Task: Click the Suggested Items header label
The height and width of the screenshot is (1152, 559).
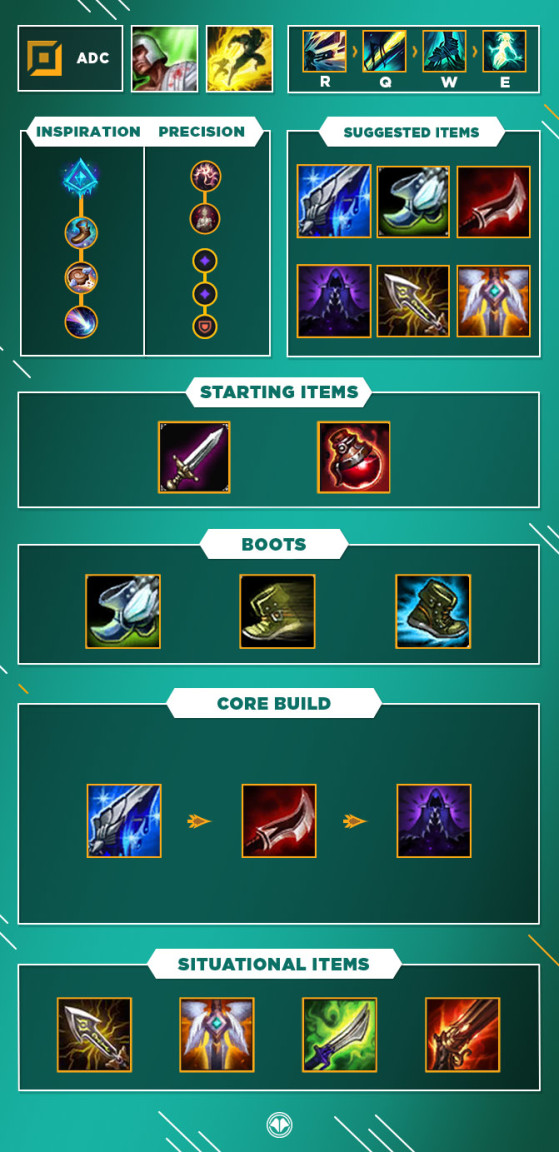Action: [x=411, y=133]
